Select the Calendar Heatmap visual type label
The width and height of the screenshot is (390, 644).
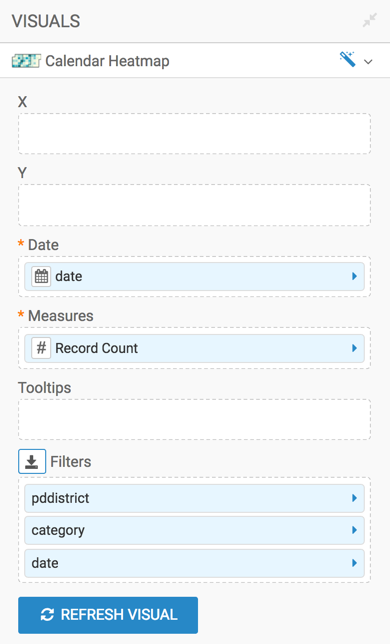click(x=107, y=61)
